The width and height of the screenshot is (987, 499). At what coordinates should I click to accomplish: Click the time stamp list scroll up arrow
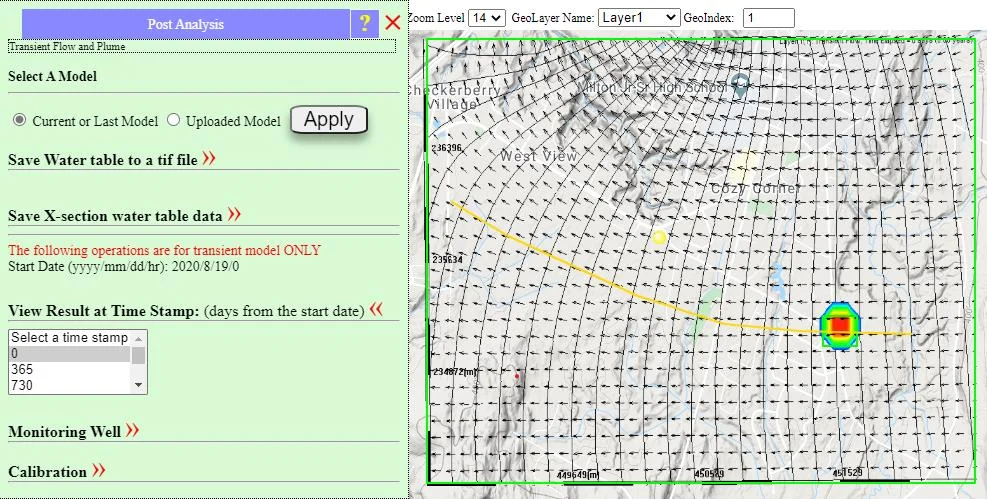[138, 339]
